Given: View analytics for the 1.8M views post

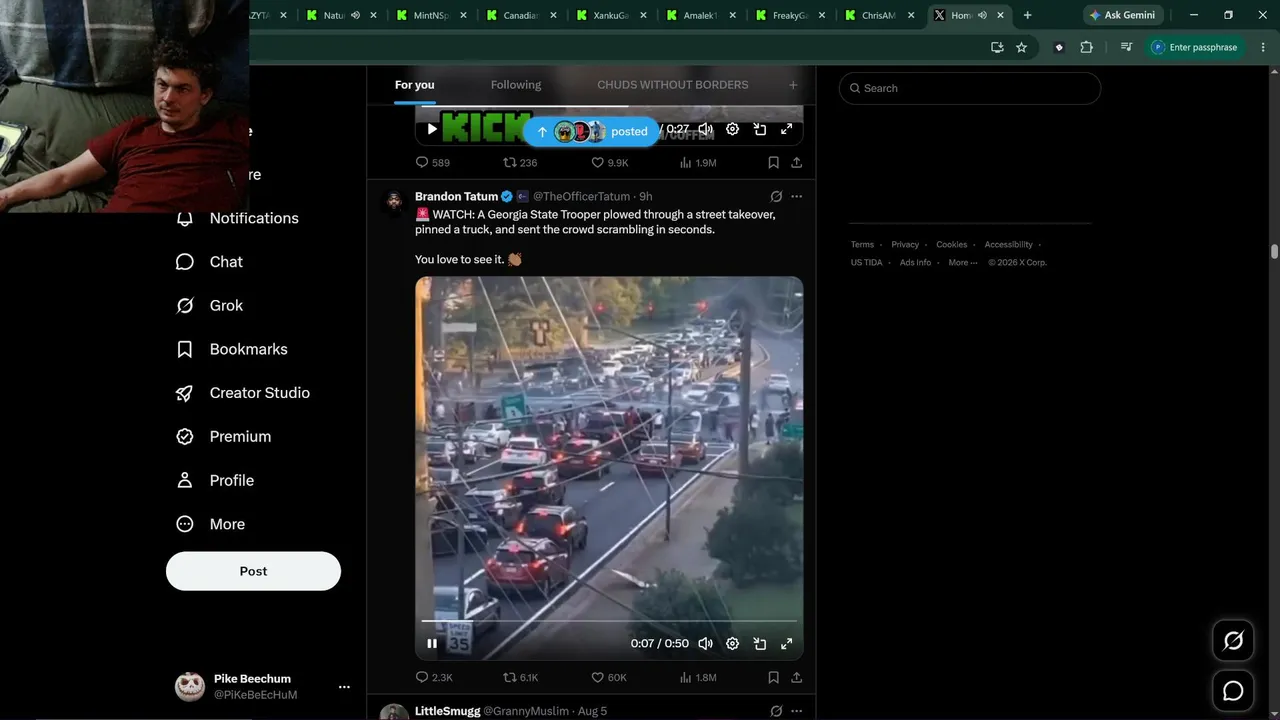Looking at the screenshot, I should [x=698, y=677].
